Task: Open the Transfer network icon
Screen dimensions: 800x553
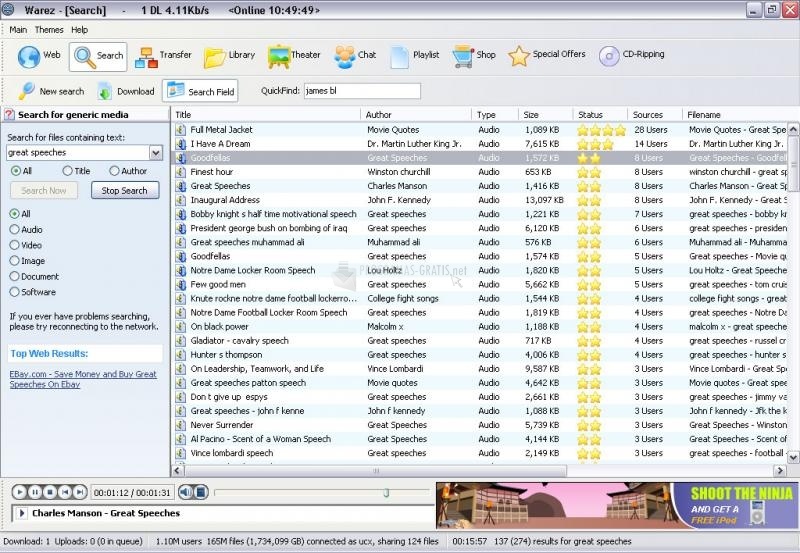Action: 146,57
